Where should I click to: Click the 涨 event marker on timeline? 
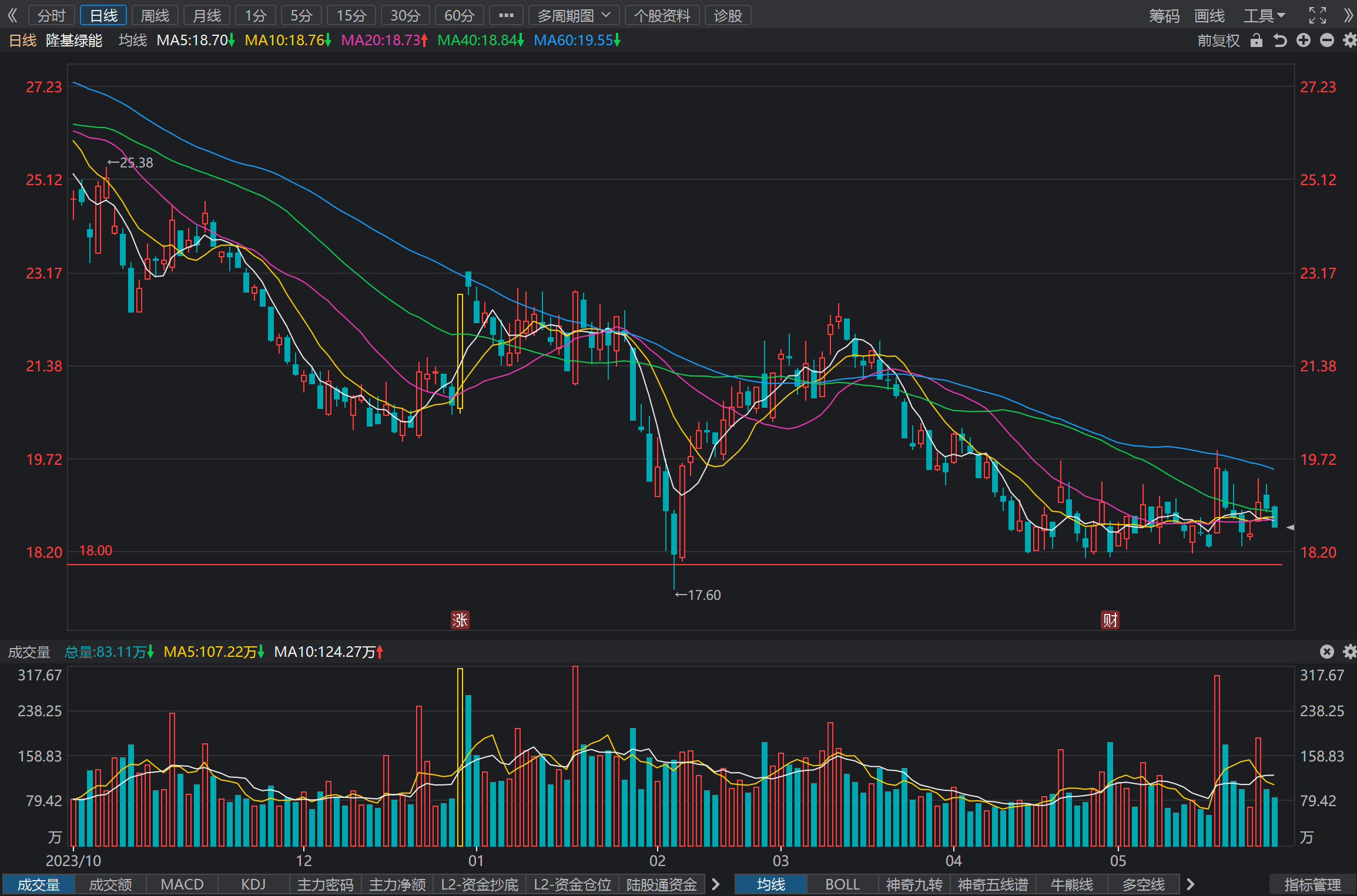pyautogui.click(x=460, y=620)
